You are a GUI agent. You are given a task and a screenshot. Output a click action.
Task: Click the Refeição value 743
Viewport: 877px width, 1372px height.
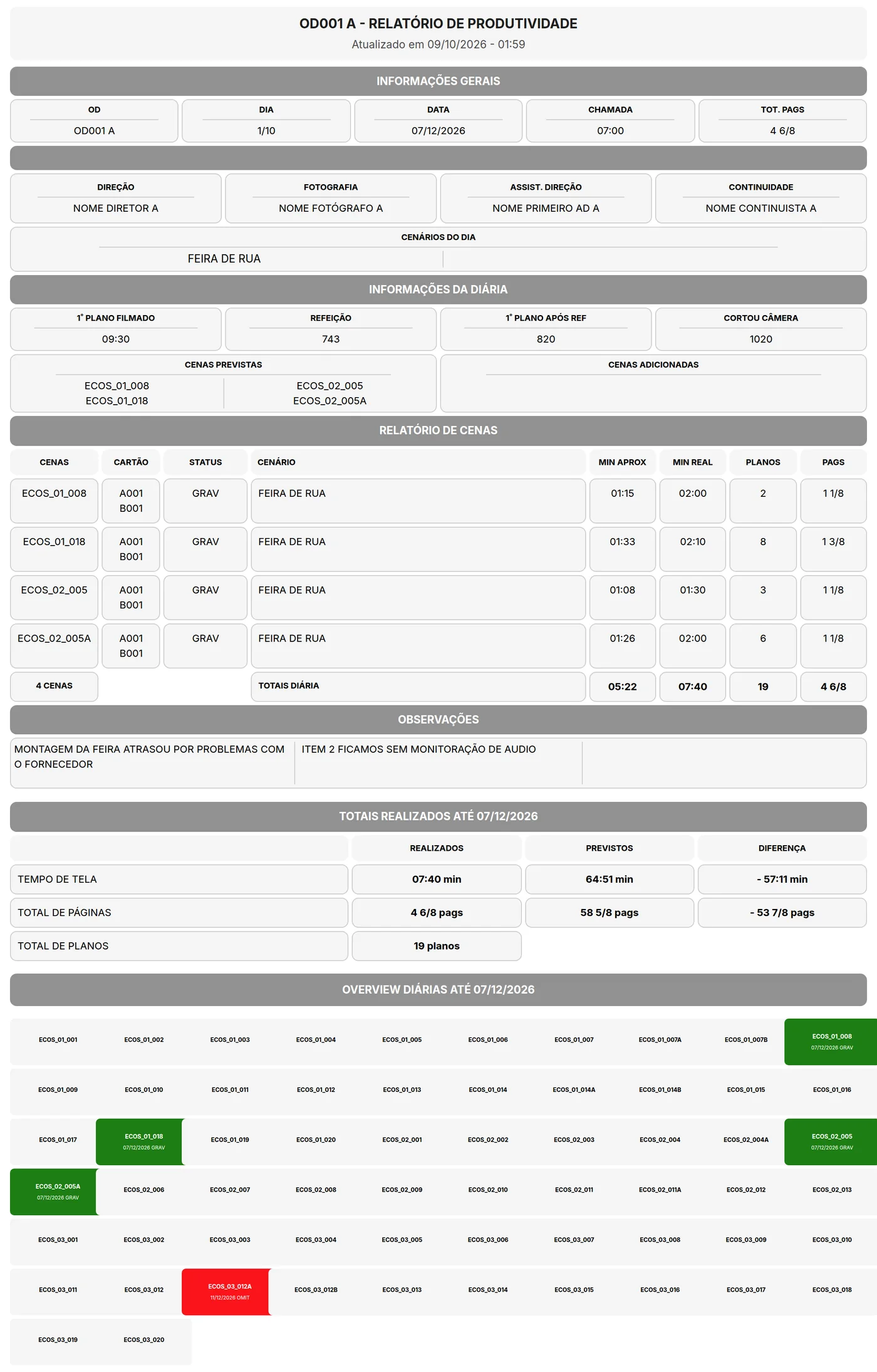tap(331, 340)
